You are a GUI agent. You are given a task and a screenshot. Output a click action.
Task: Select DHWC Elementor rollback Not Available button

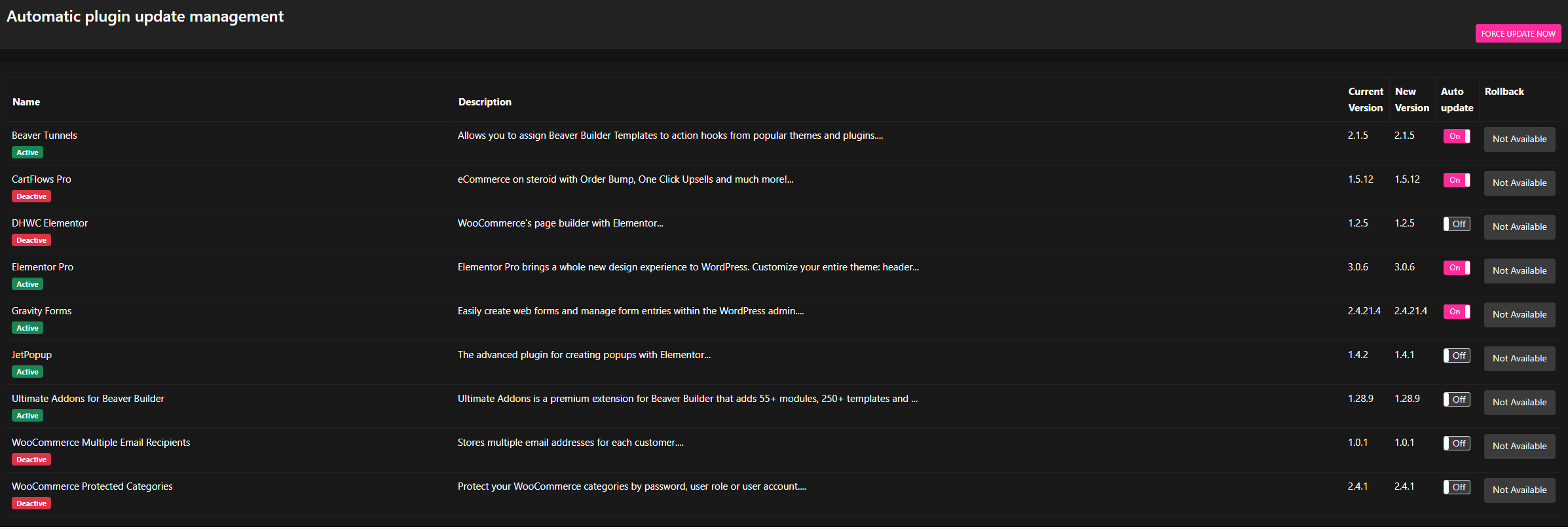[x=1520, y=227]
